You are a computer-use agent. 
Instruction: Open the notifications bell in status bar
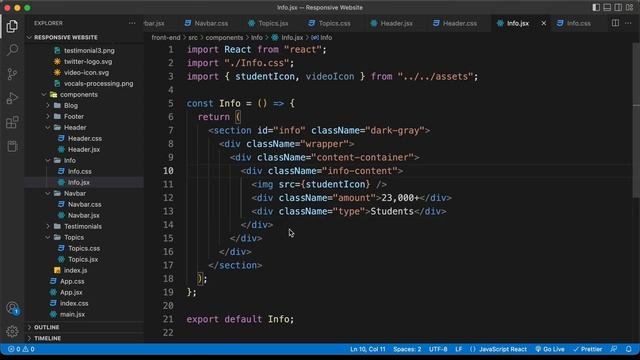pyautogui.click(x=629, y=349)
